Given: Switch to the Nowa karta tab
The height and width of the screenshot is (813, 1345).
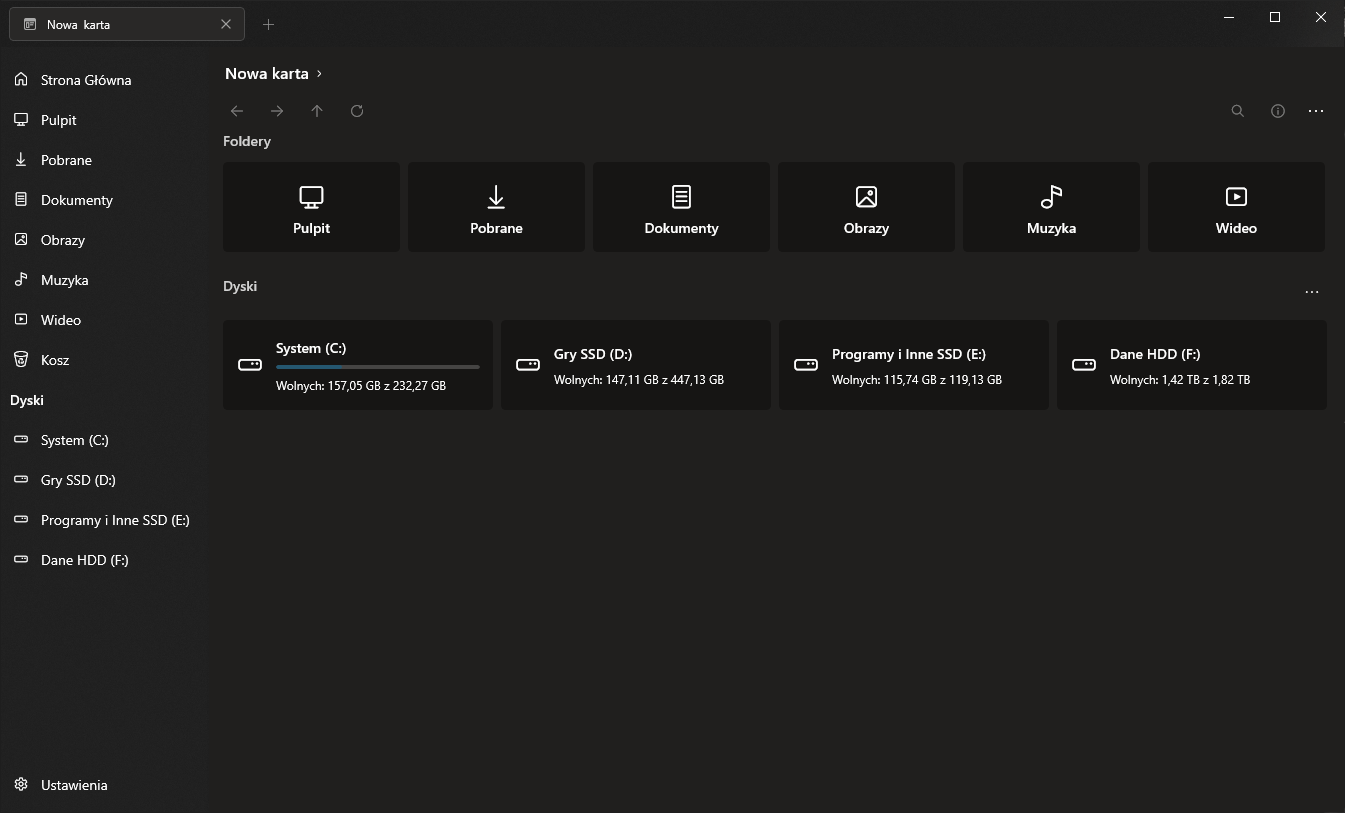Looking at the screenshot, I should (110, 23).
